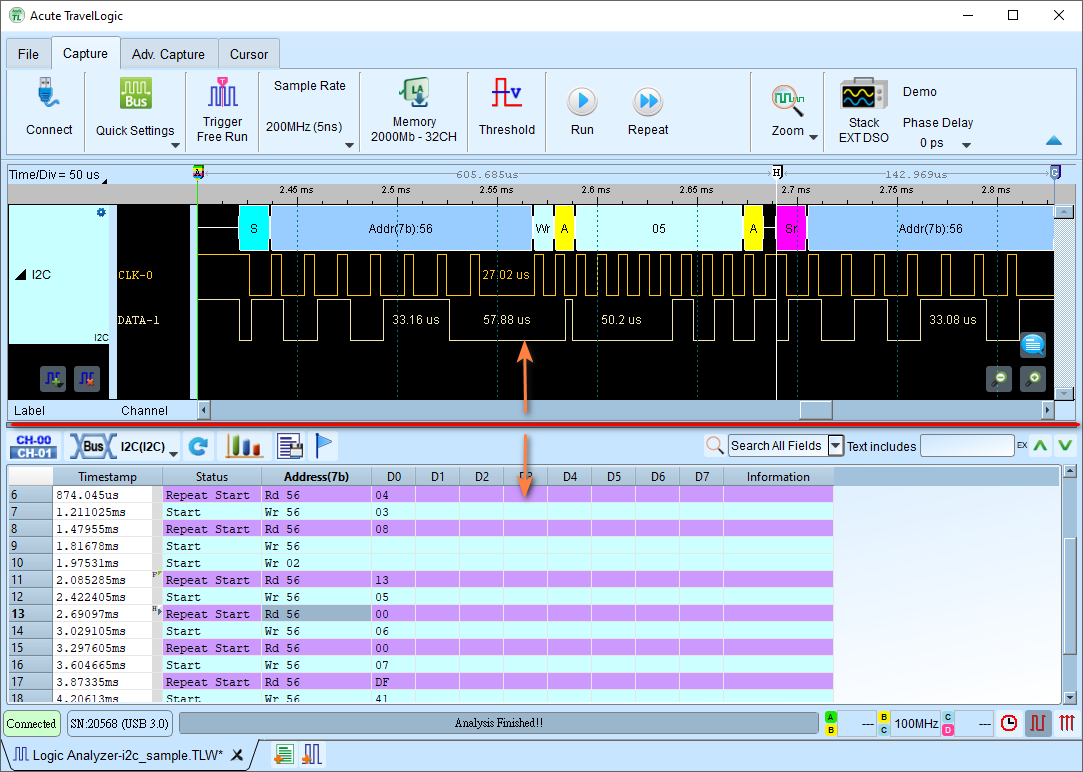The height and width of the screenshot is (772, 1083).
Task: Expand the Zoom dropdown arrow
Action: [x=814, y=137]
